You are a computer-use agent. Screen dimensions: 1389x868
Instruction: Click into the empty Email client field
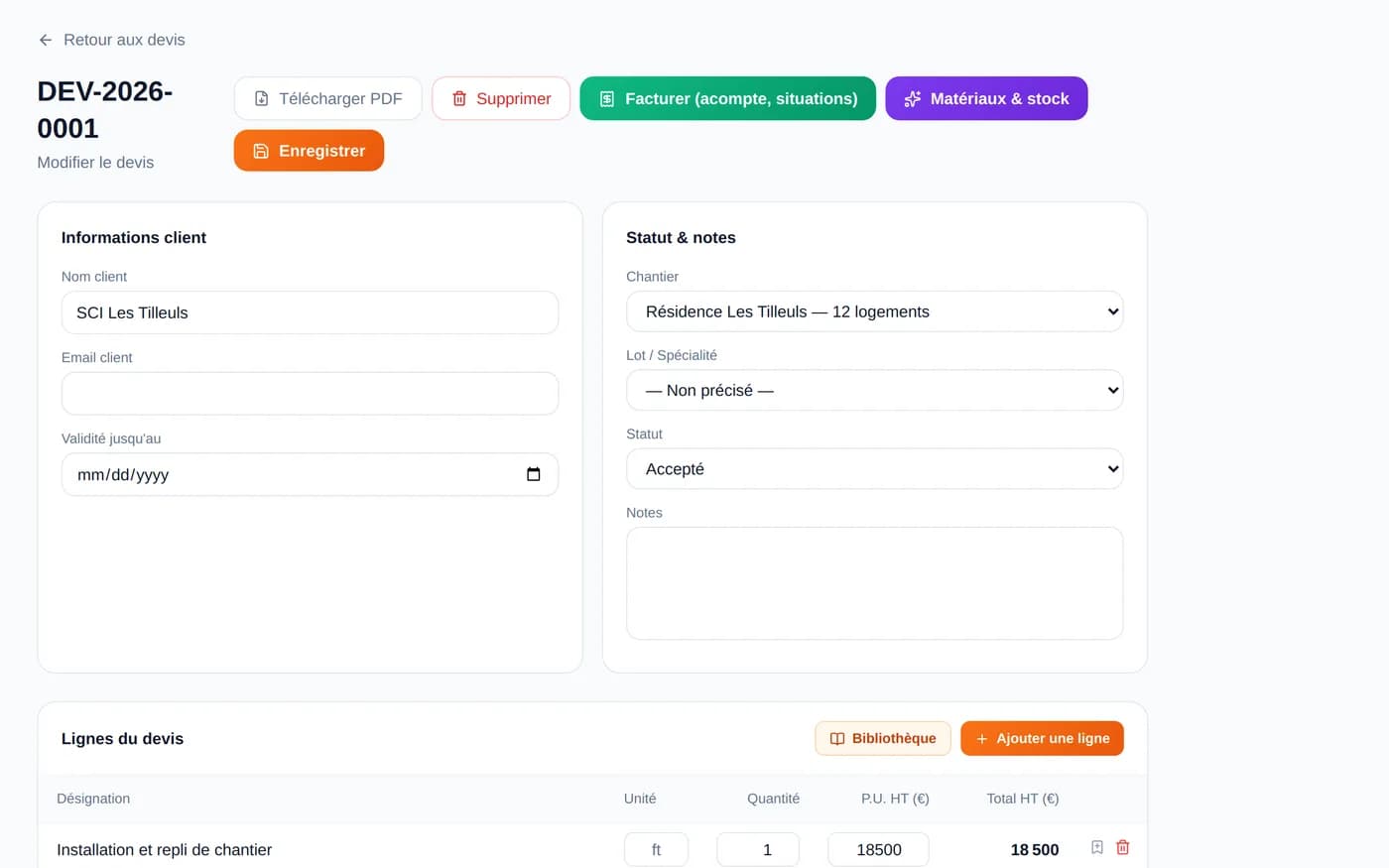(310, 394)
